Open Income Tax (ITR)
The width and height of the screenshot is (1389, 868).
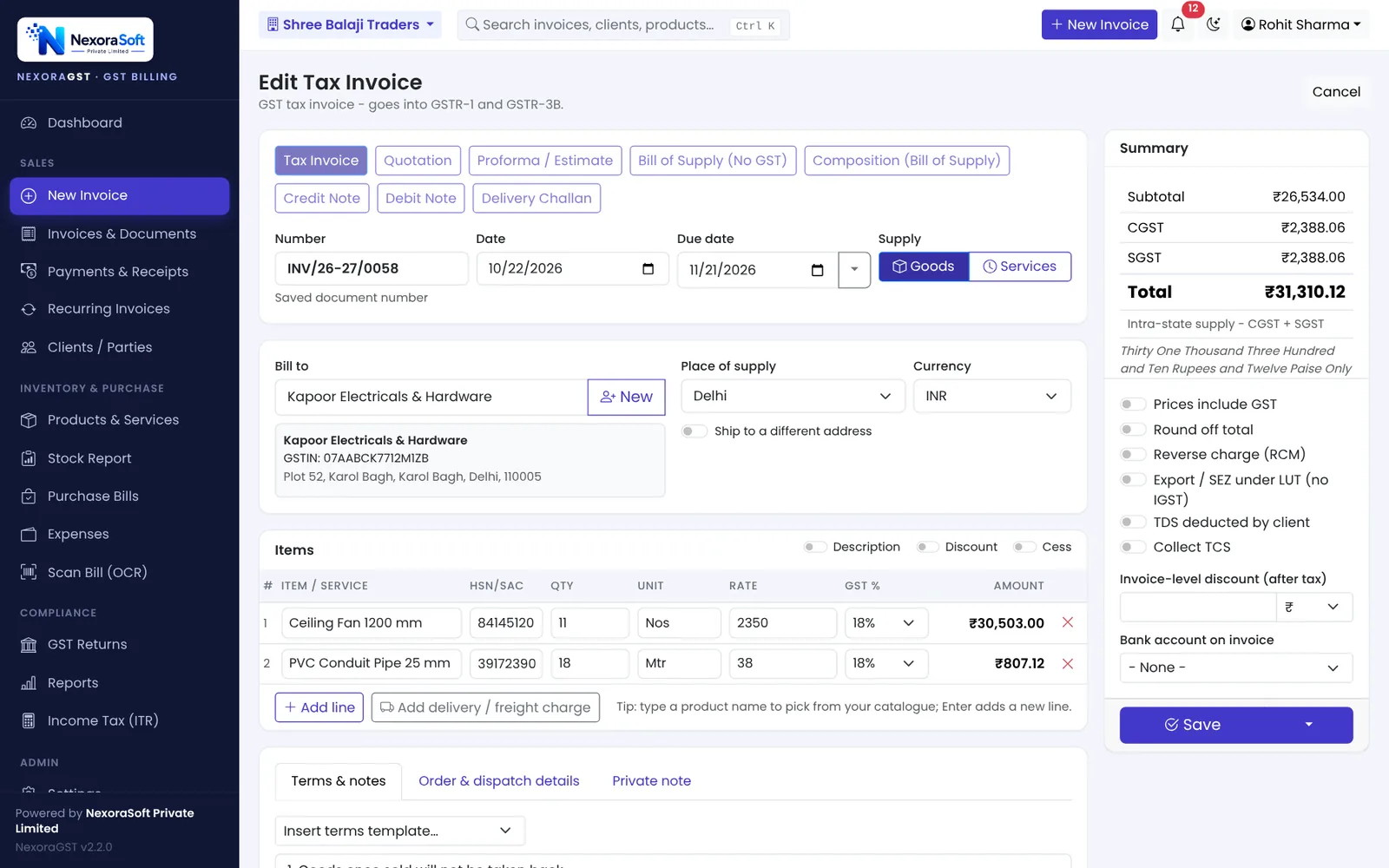coord(120,720)
